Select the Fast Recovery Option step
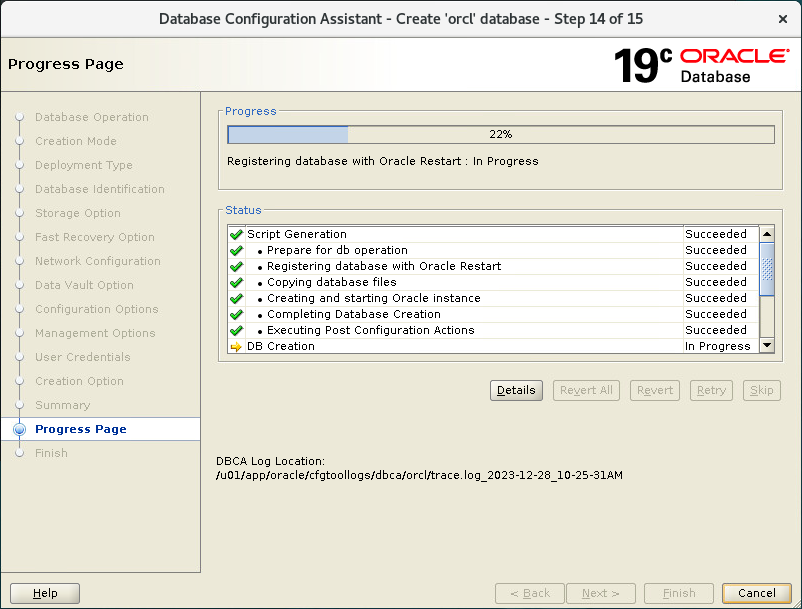Image resolution: width=802 pixels, height=609 pixels. click(x=95, y=237)
